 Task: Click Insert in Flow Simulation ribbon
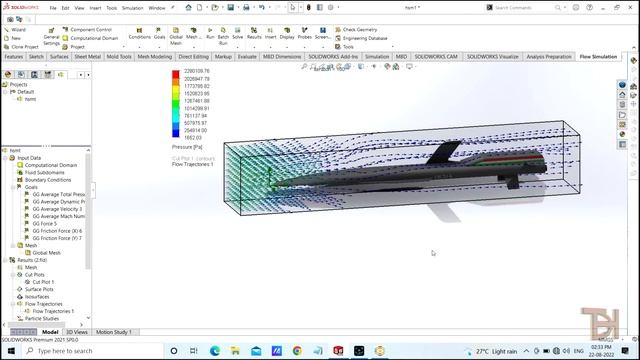pos(270,33)
